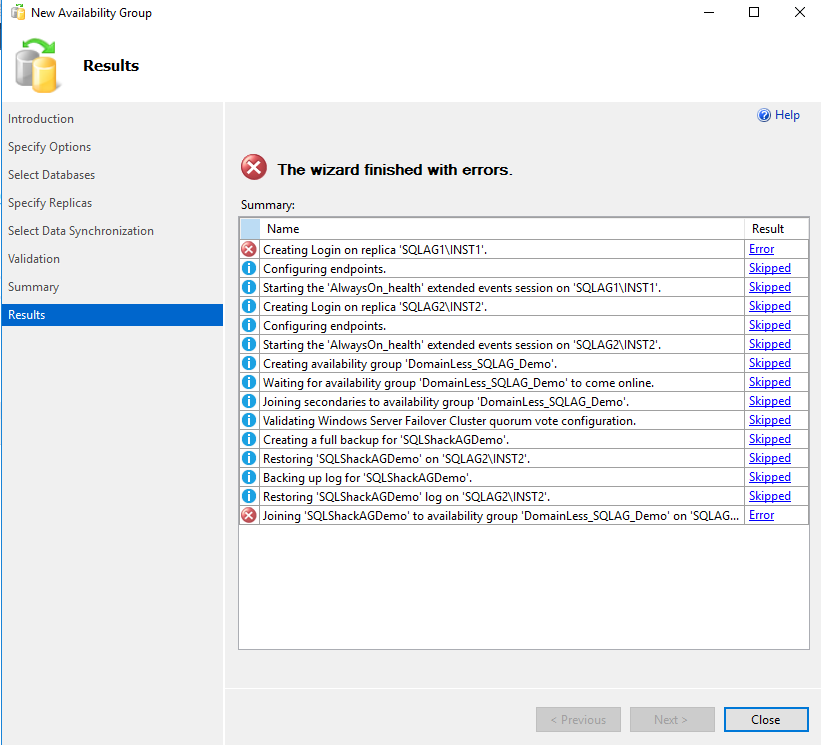
Task: Select the Specify Replicas step
Action: [50, 203]
